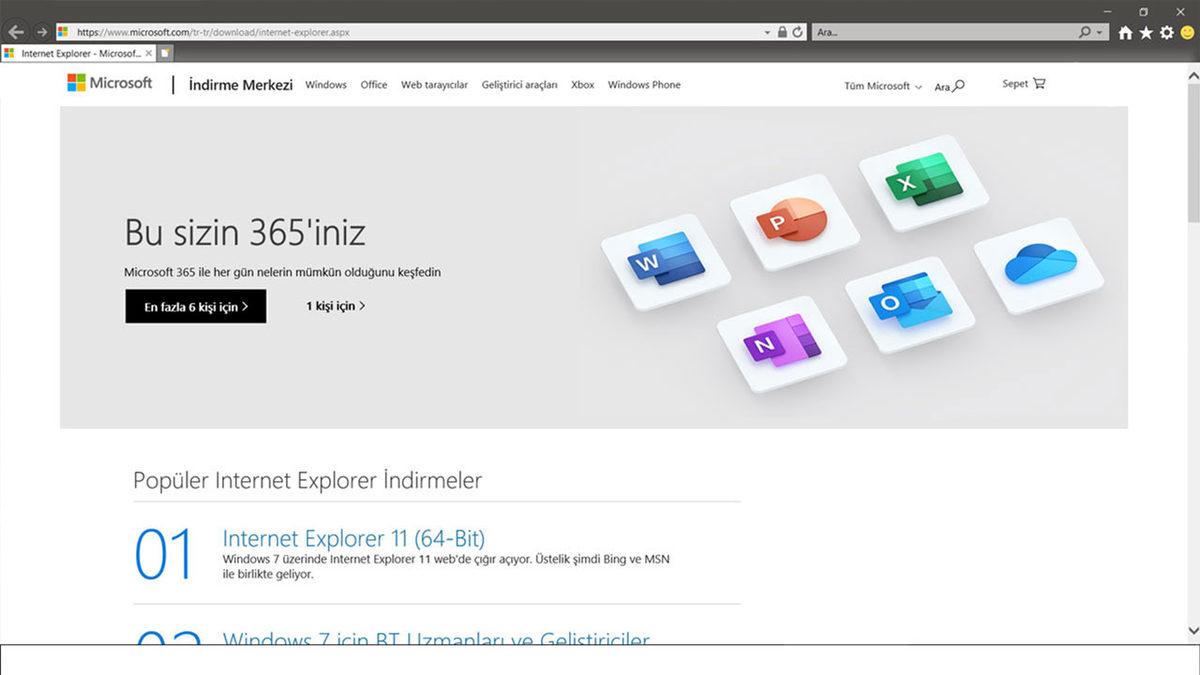Open the Tools gear menu
This screenshot has height=675, width=1200.
click(x=1168, y=31)
